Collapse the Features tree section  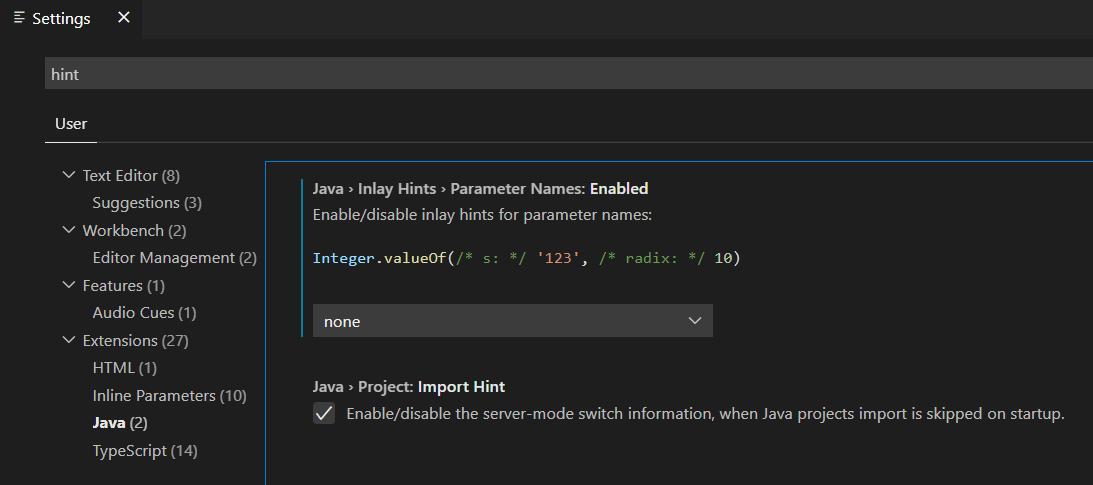click(68, 285)
